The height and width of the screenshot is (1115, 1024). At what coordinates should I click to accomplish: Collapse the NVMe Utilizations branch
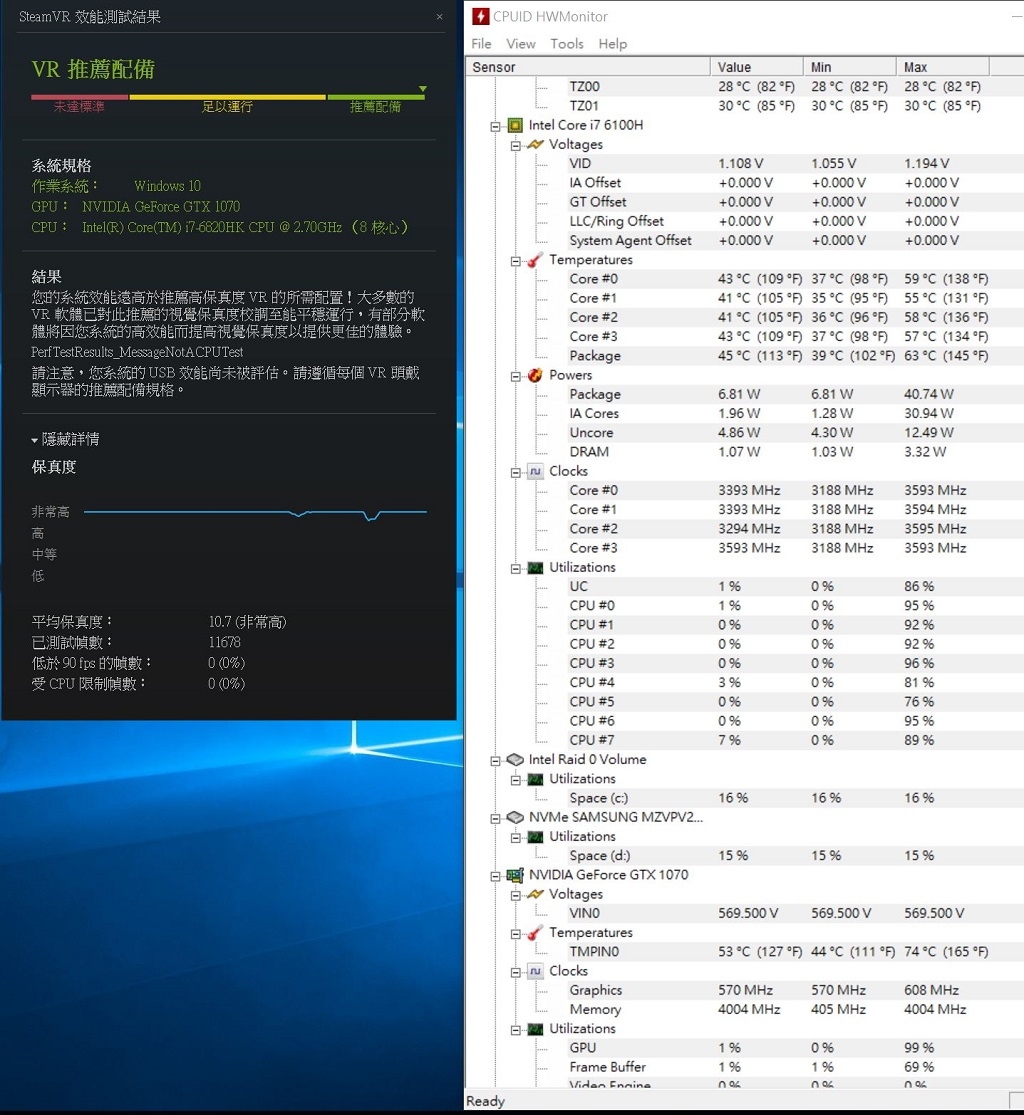click(516, 838)
